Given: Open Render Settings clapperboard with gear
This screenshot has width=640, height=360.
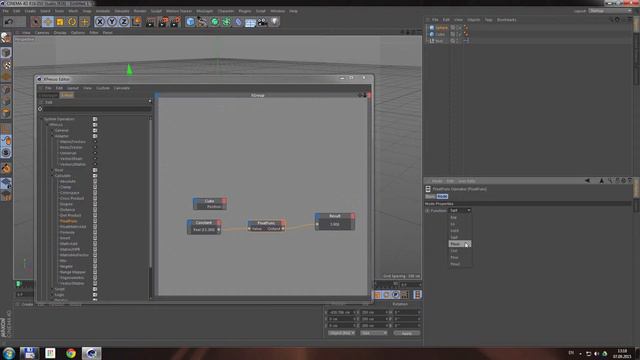Looking at the screenshot, I should pos(176,21).
